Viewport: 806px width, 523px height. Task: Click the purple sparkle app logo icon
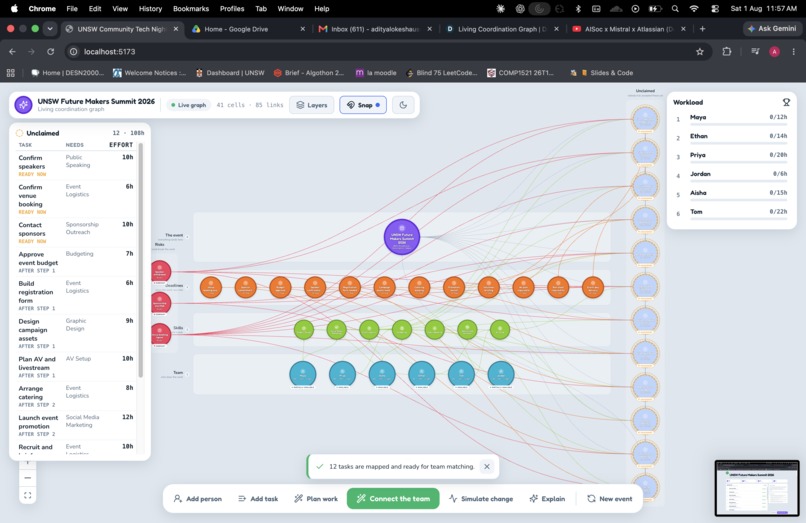coord(23,105)
